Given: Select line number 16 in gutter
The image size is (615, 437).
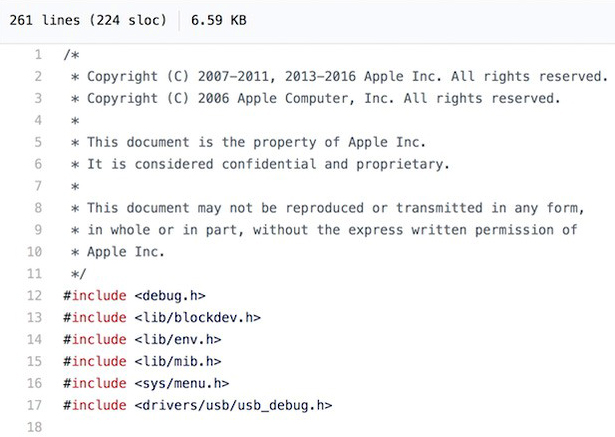Looking at the screenshot, I should pos(35,383).
